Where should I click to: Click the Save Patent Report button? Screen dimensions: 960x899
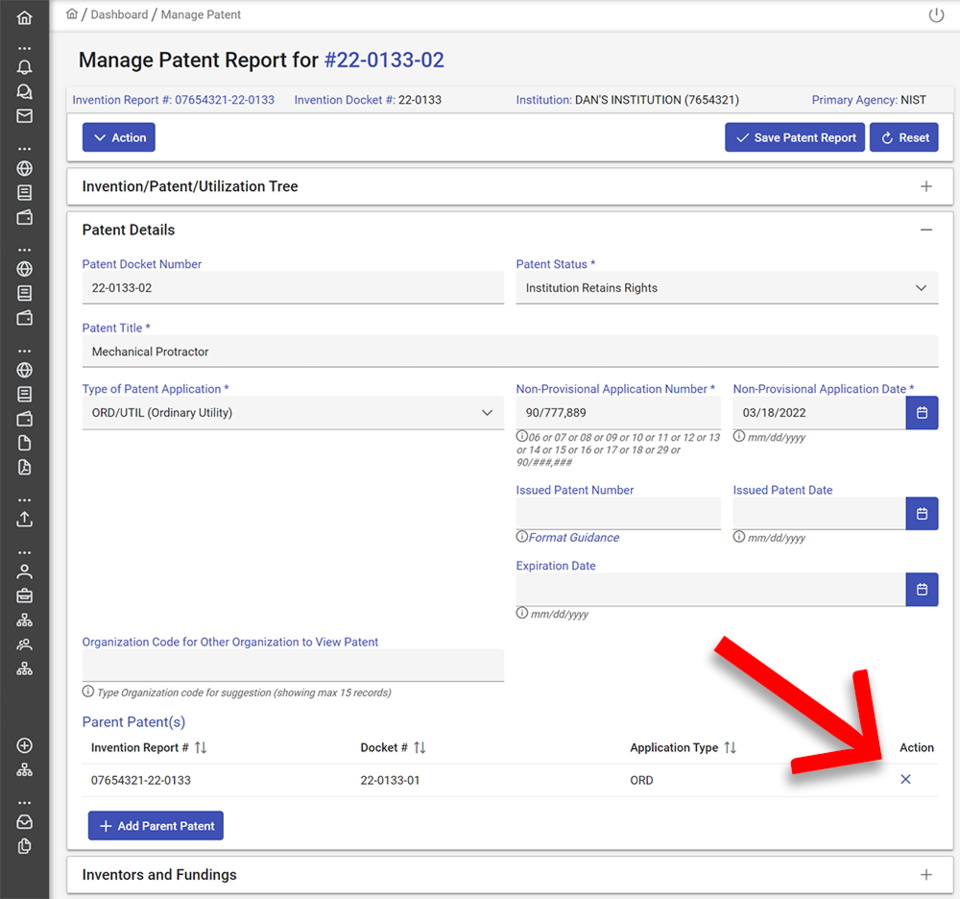tap(794, 137)
